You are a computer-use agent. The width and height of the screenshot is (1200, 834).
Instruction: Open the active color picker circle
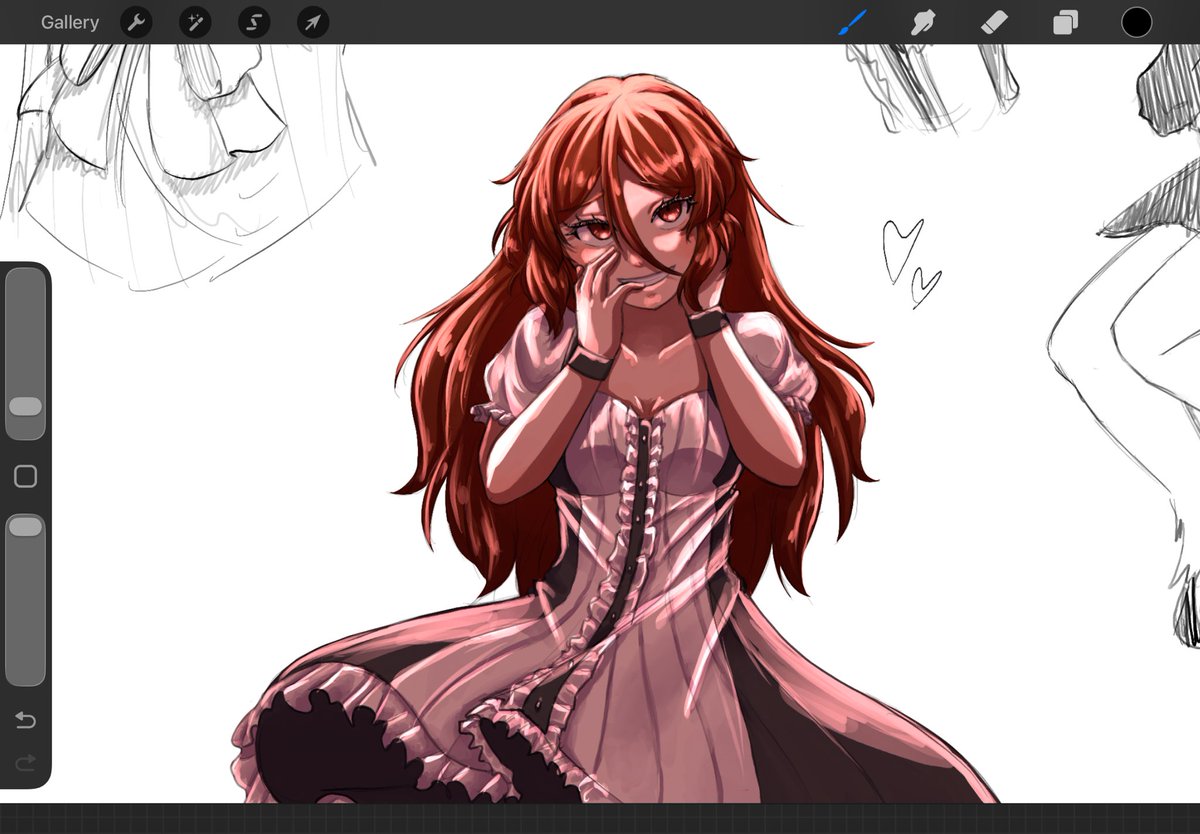click(x=1136, y=22)
